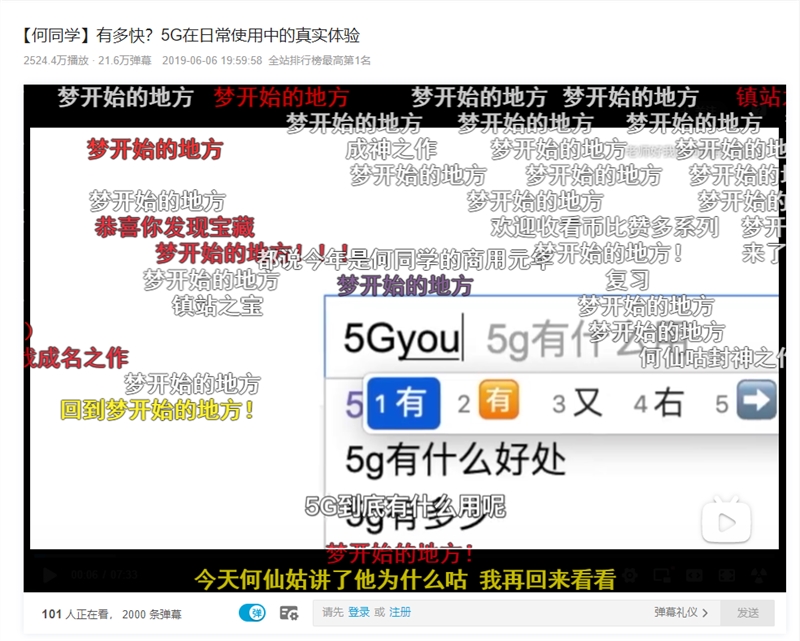Image resolution: width=800 pixels, height=641 pixels.
Task: Toggle the blue 弹 danmaku switch off
Action: (x=252, y=611)
